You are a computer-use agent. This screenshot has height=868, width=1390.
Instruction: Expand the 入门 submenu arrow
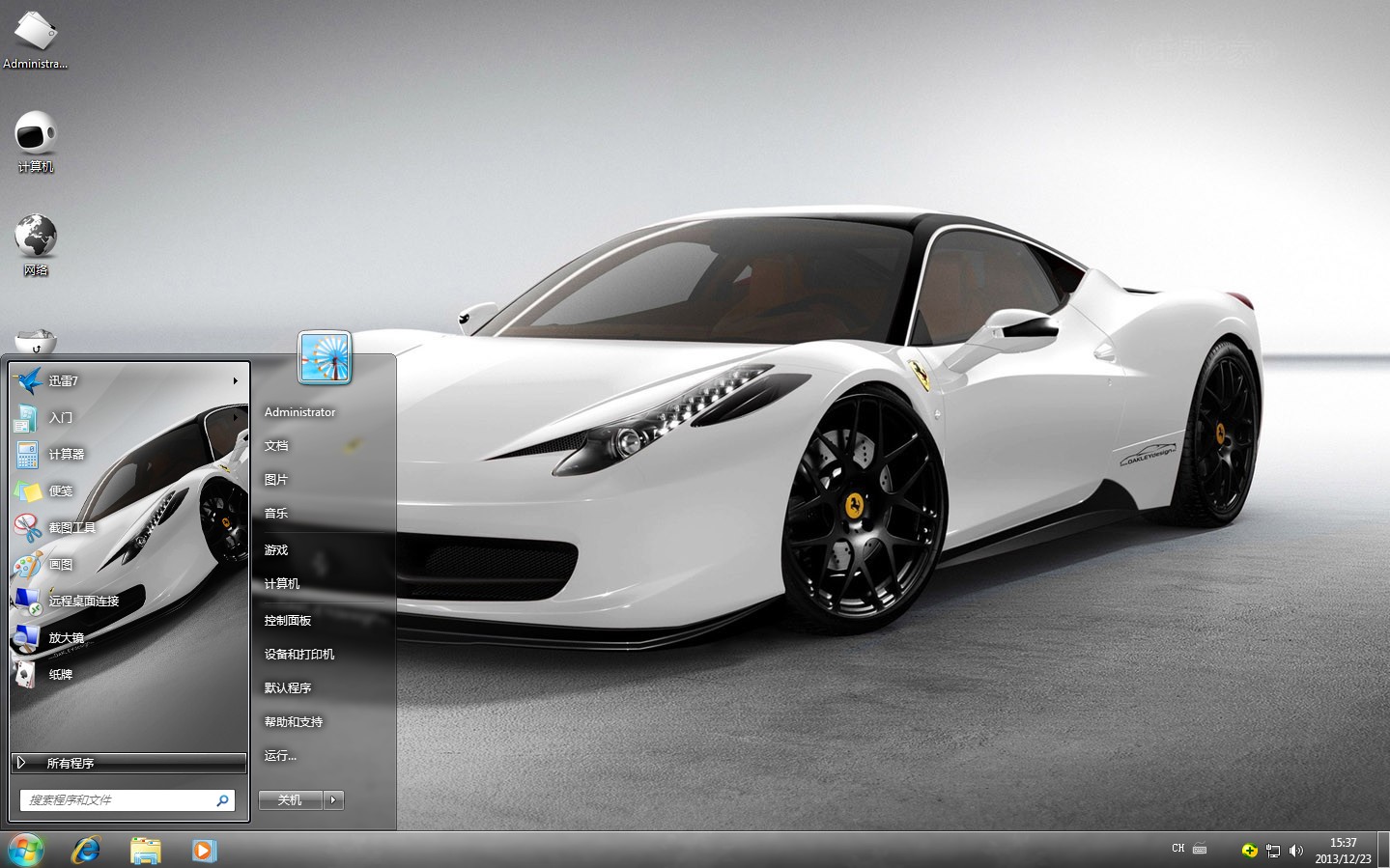(x=235, y=417)
